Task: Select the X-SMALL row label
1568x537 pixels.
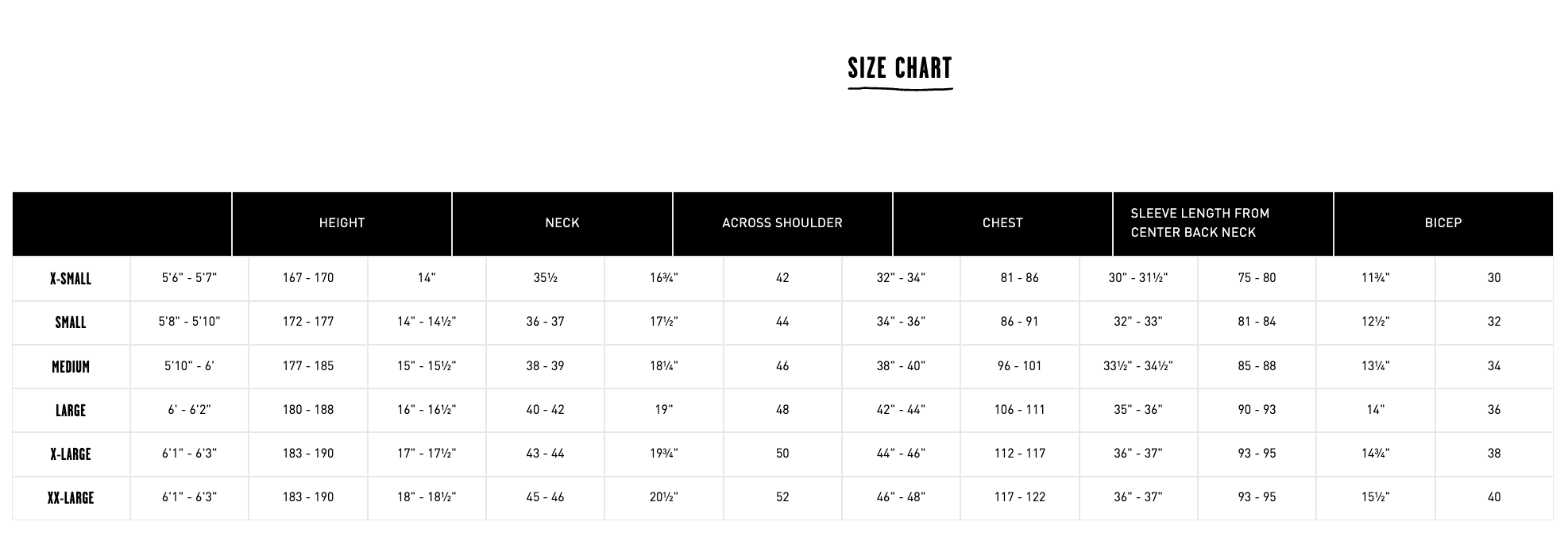Action: tap(71, 279)
